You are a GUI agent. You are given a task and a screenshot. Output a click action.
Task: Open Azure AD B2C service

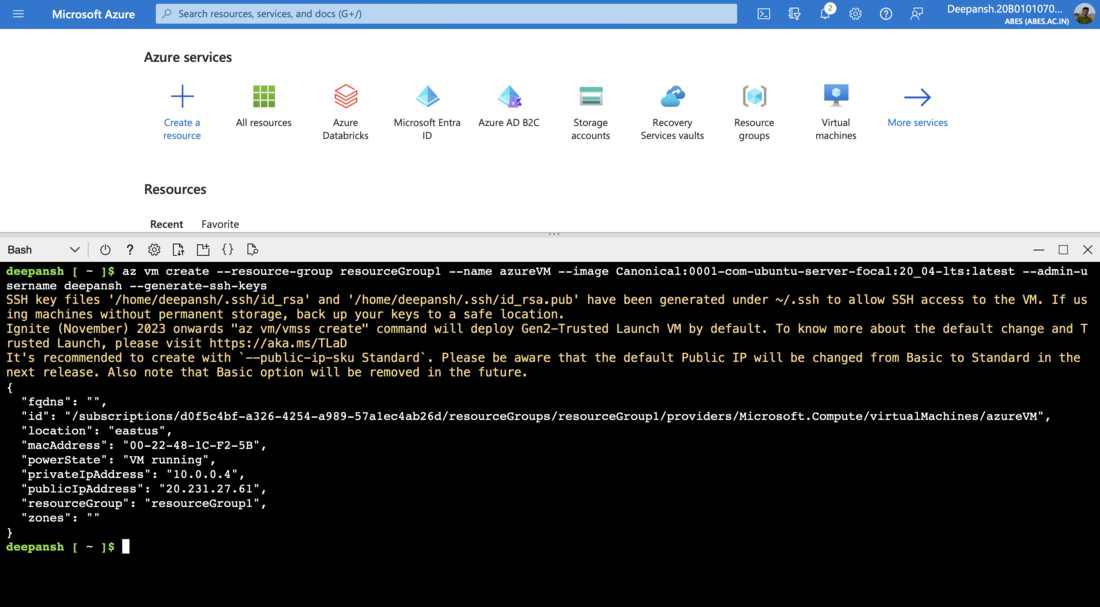[509, 105]
